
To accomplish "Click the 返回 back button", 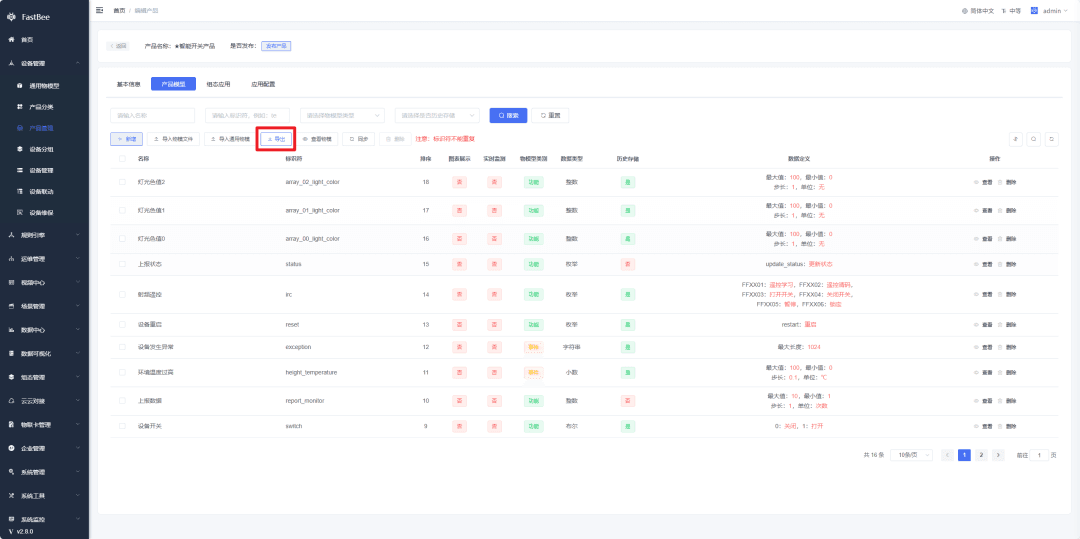I will [118, 46].
